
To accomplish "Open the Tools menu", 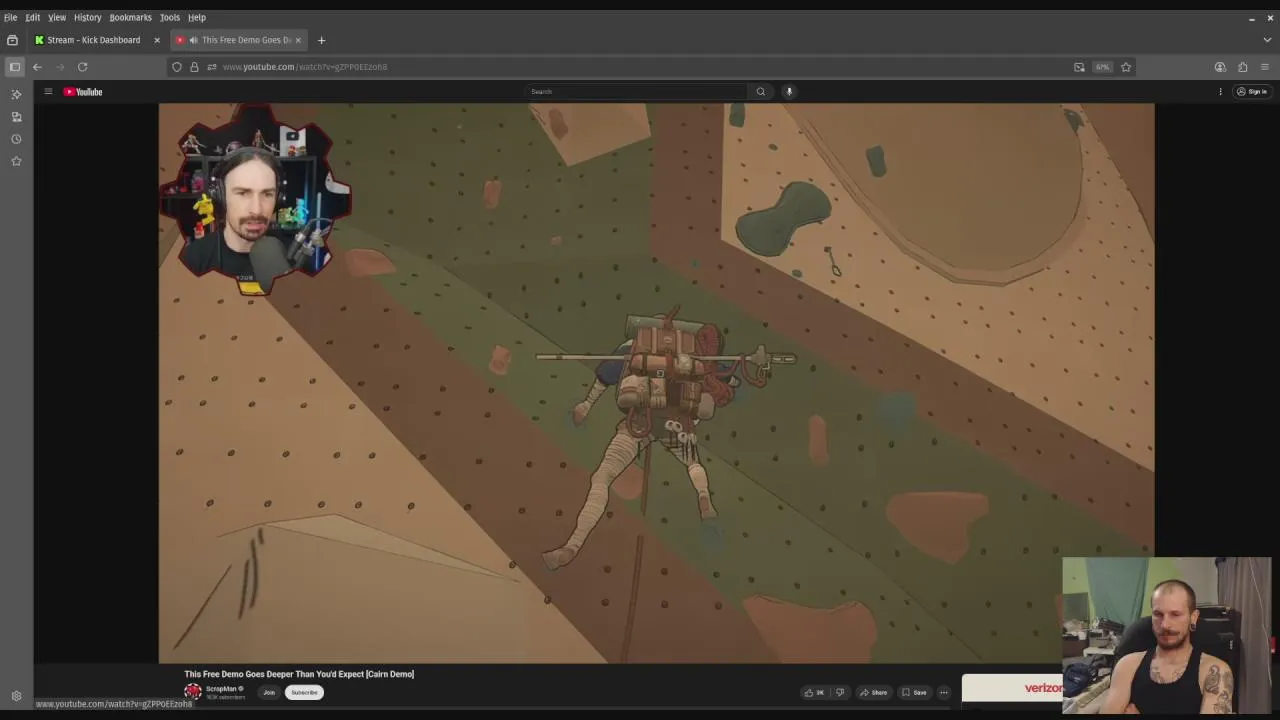I will [170, 17].
